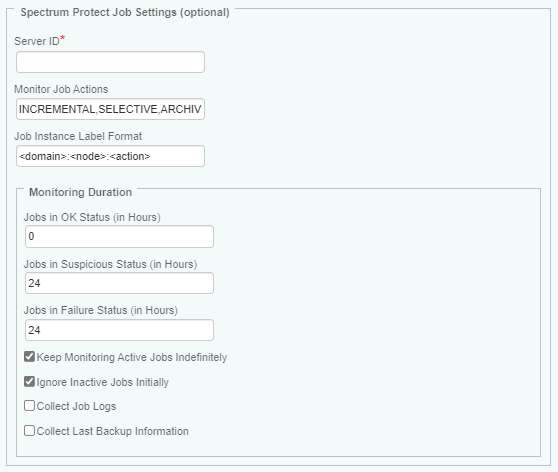Click the Server ID input field
This screenshot has height=472, width=558.
pos(110,62)
